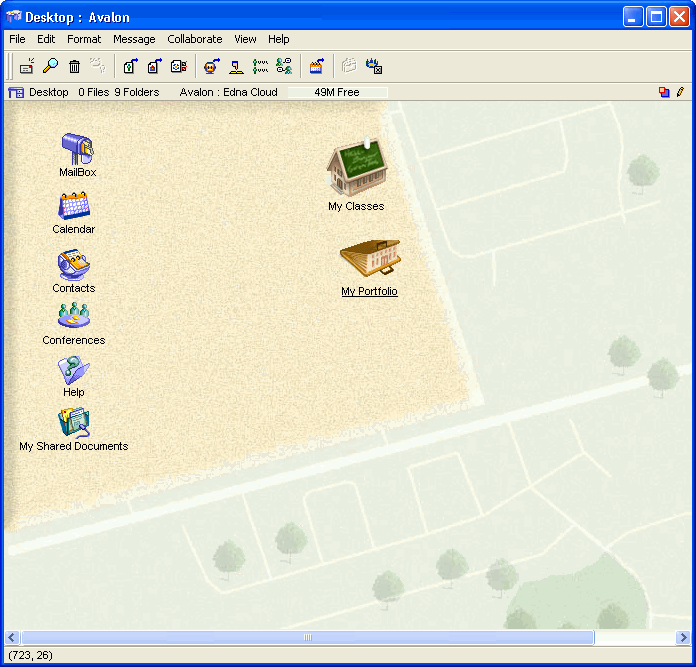Click the pencil icon in status bar

(681, 92)
